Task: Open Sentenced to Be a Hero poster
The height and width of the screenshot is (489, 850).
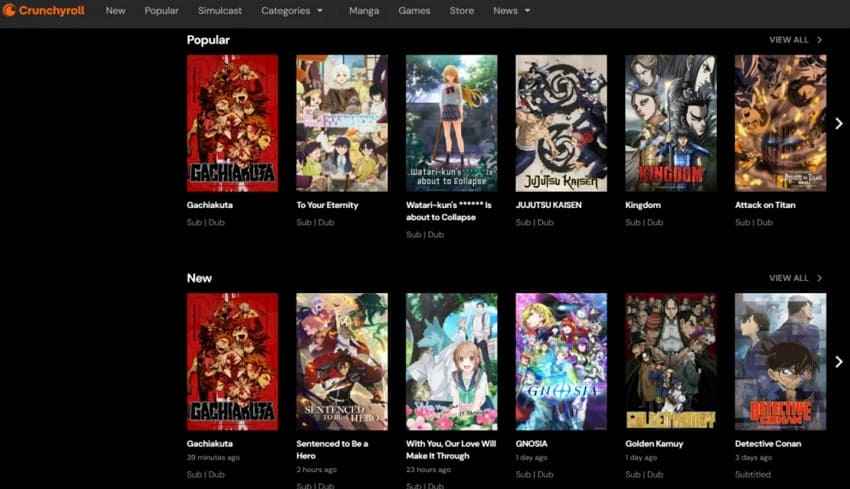Action: [342, 362]
